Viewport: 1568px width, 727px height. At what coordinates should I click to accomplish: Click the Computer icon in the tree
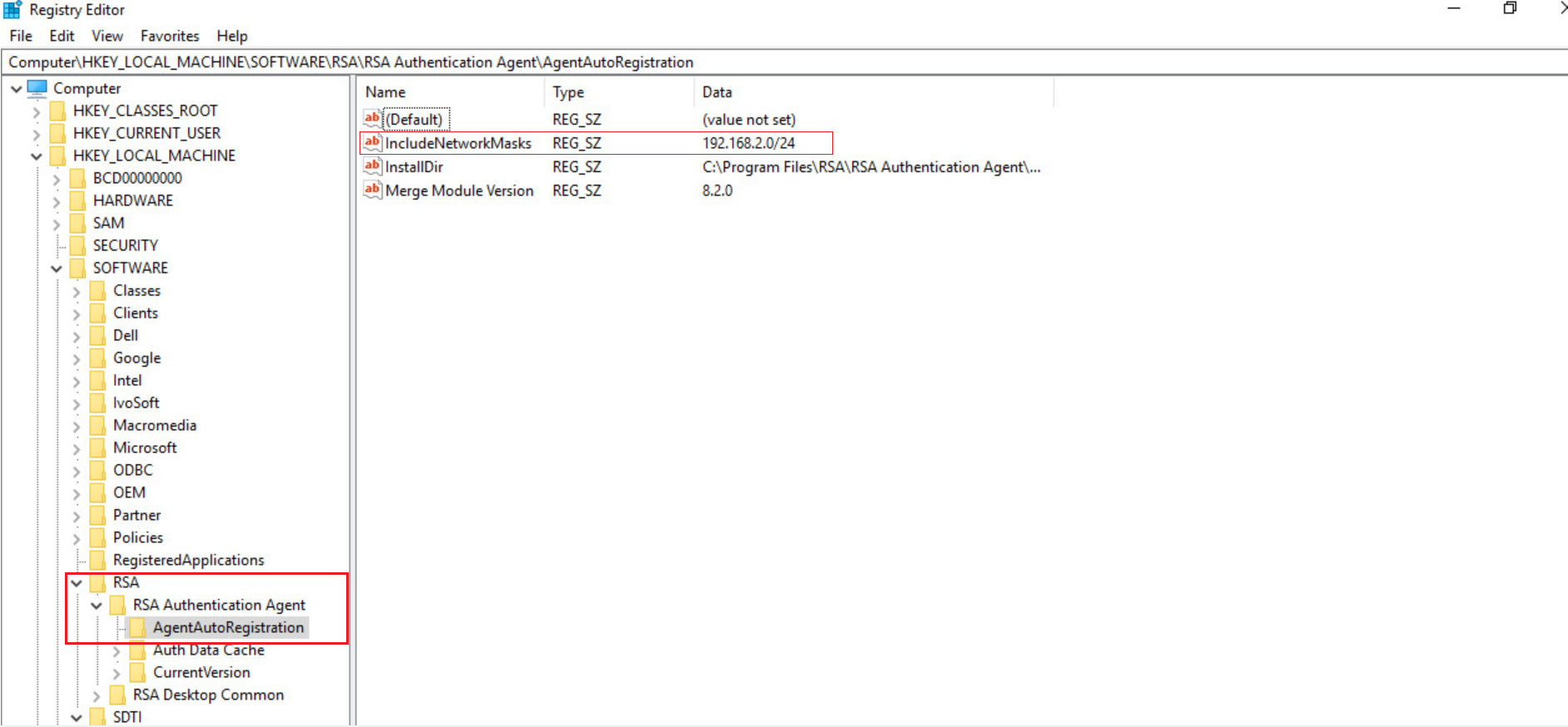tap(37, 88)
